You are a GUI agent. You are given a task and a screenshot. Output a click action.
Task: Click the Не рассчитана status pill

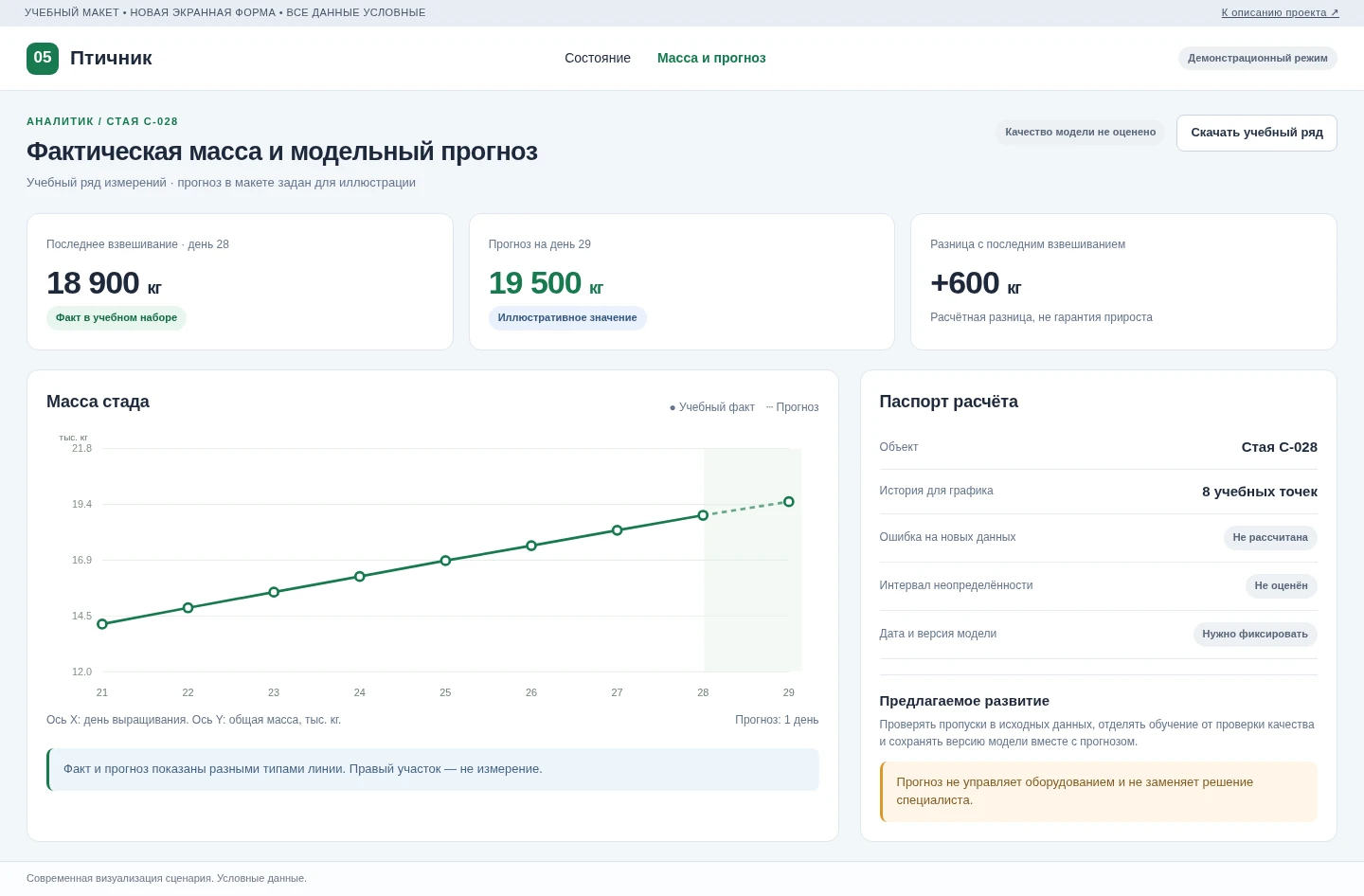point(1270,538)
